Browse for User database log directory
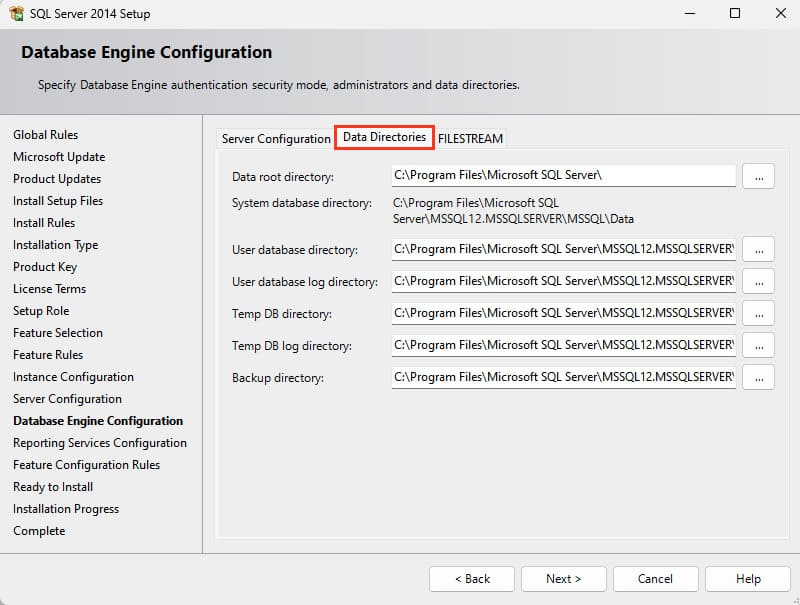The height and width of the screenshot is (605, 800). pyautogui.click(x=759, y=281)
